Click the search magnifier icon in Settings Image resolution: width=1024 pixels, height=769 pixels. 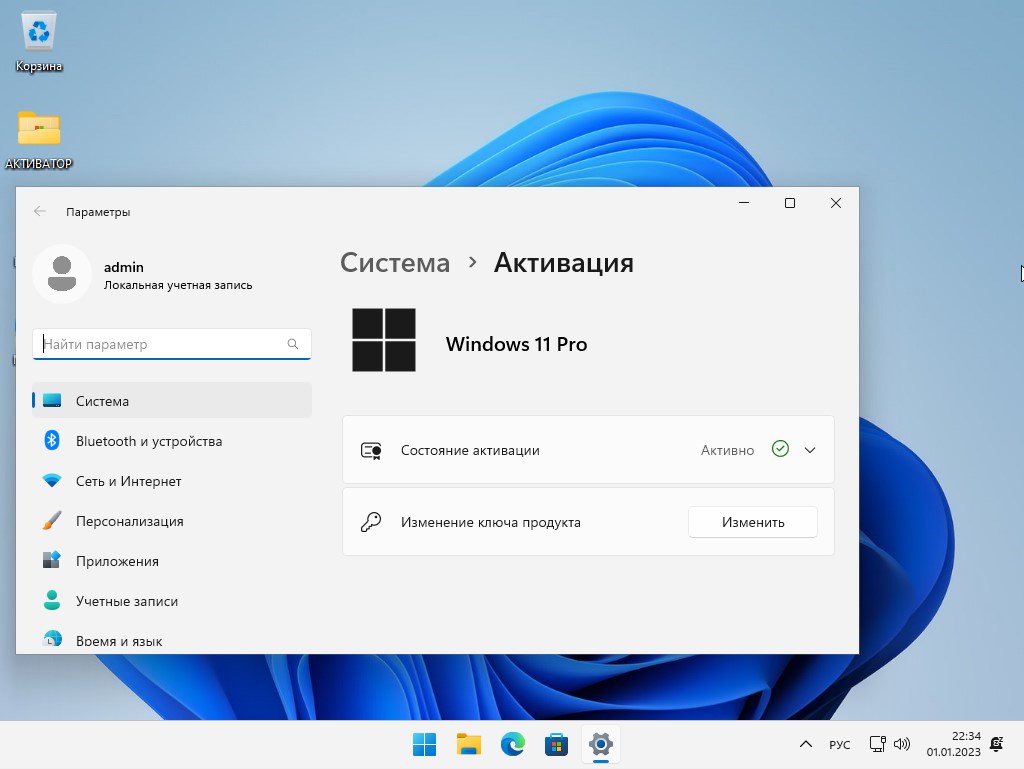293,344
